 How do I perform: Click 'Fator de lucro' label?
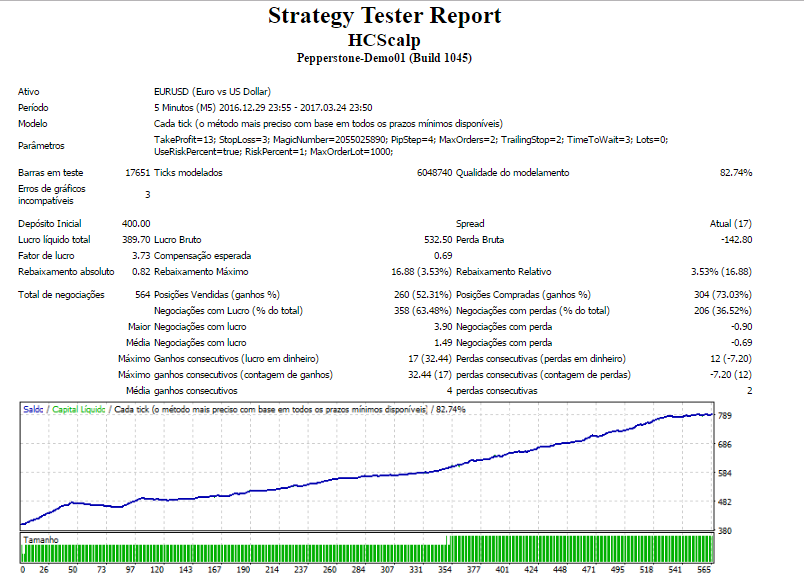click(x=46, y=255)
